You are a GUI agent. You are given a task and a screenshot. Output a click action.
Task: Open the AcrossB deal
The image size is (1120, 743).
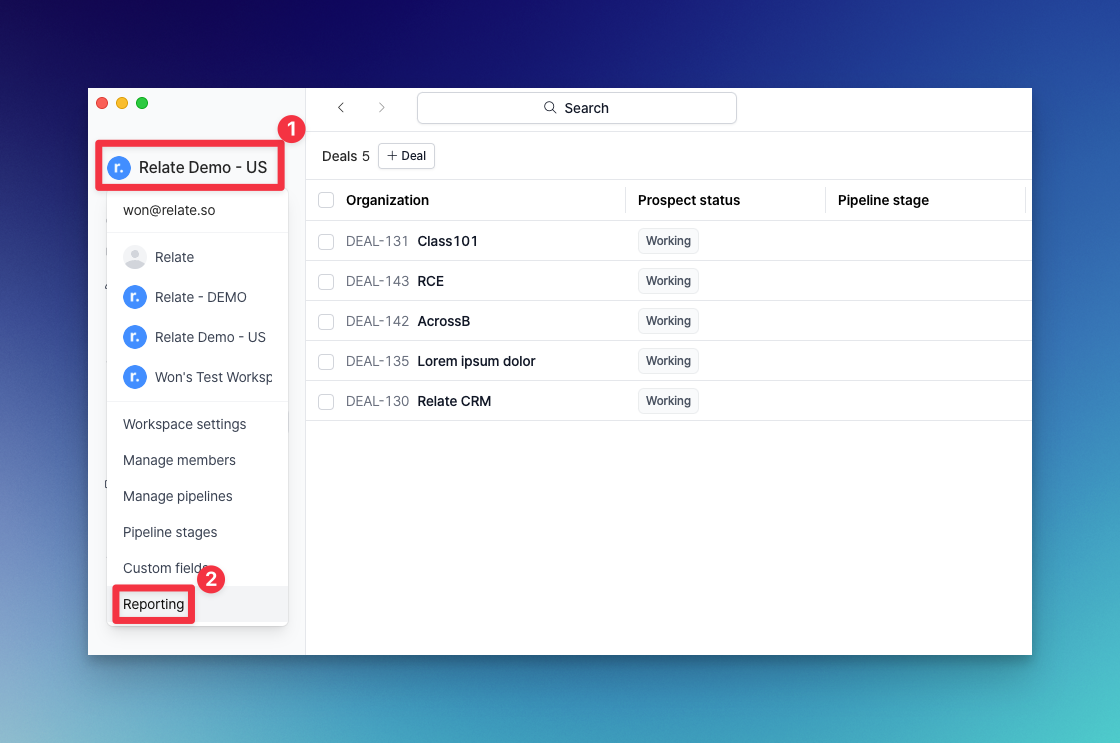[x=444, y=321]
